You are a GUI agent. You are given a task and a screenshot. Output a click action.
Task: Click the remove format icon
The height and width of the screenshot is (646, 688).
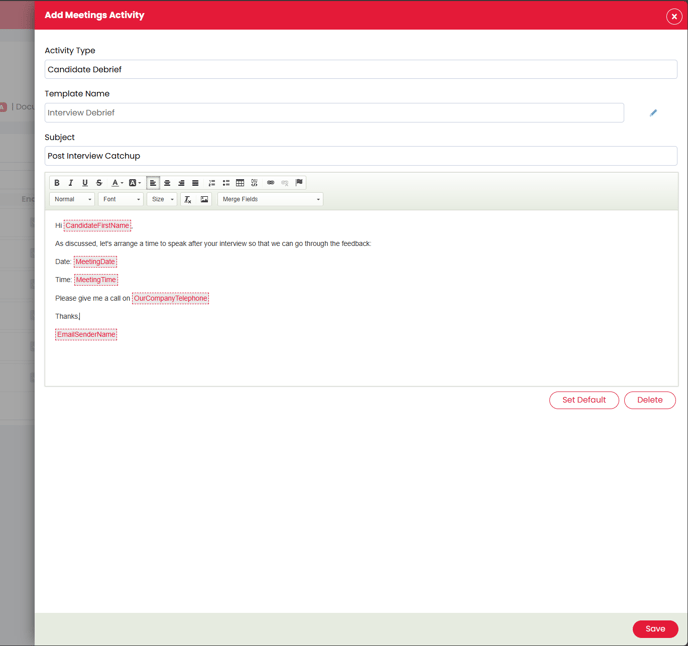pyautogui.click(x=188, y=199)
